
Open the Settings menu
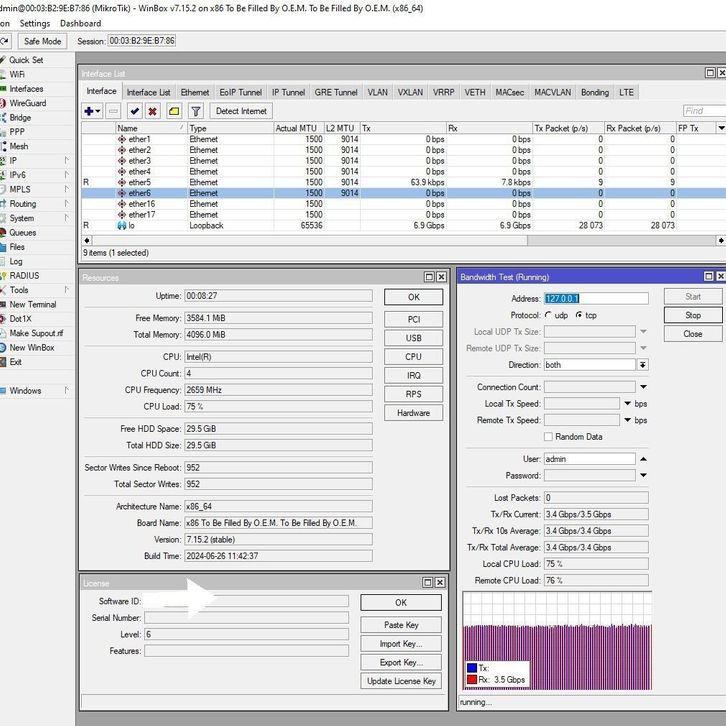coord(35,23)
